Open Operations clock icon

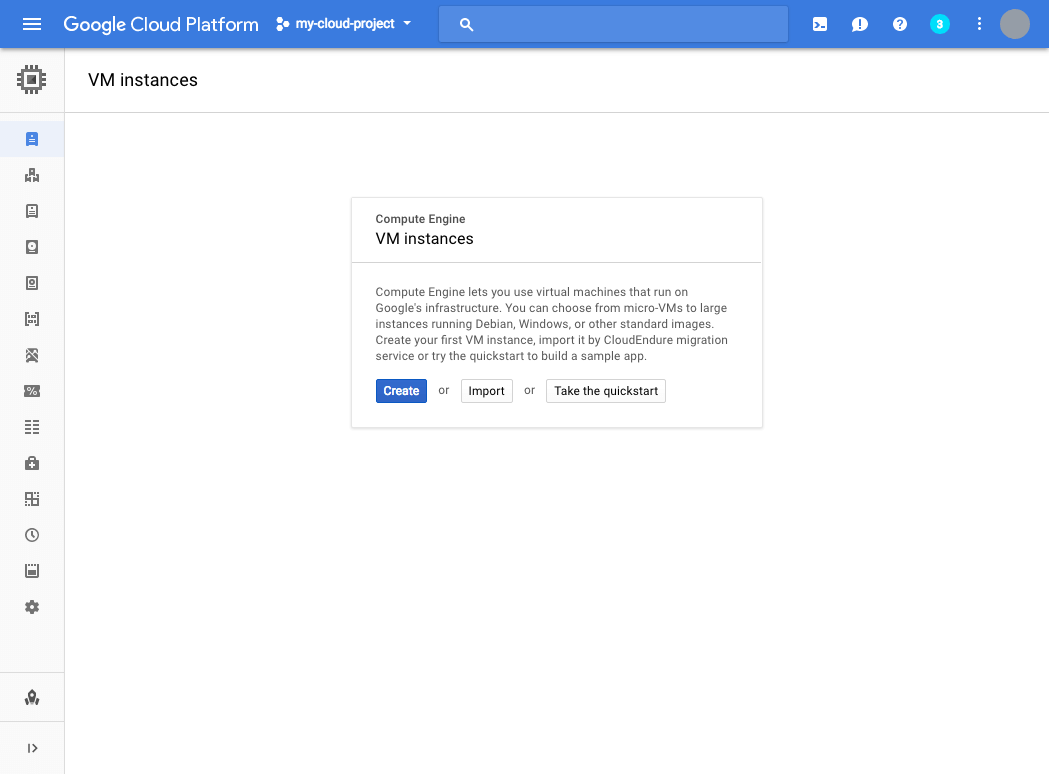point(31,535)
